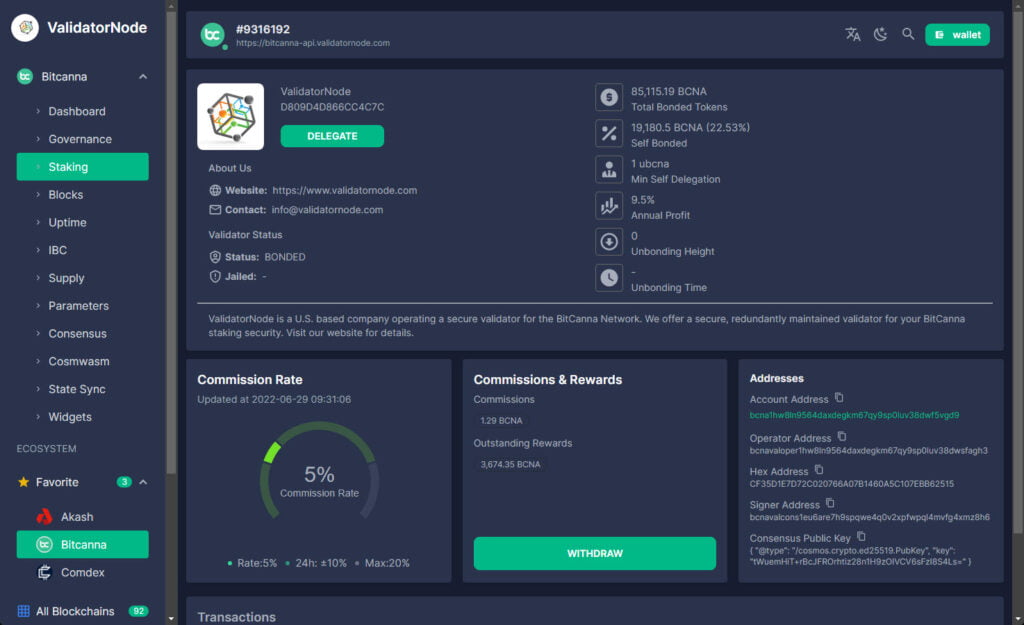Click the Website globe icon
Image resolution: width=1024 pixels, height=625 pixels.
tap(215, 191)
